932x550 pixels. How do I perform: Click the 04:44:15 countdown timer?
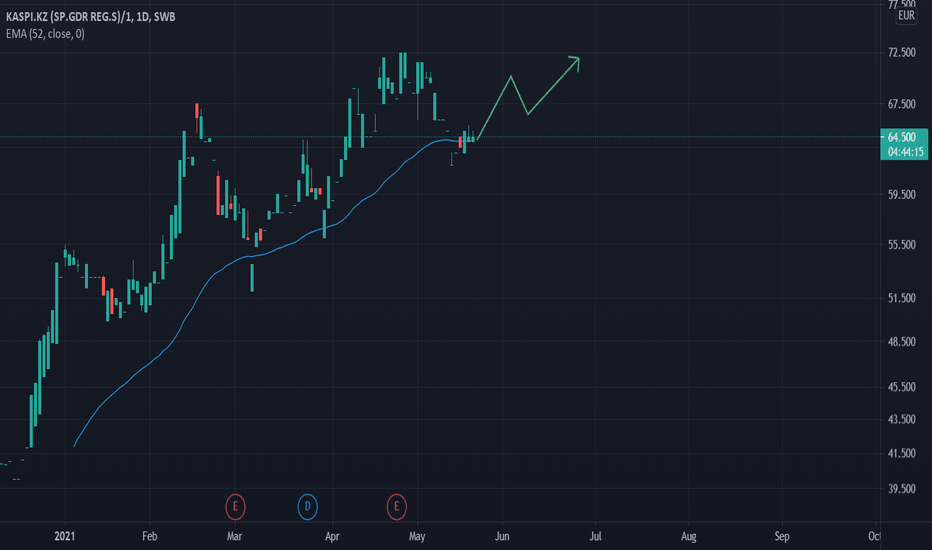click(905, 152)
